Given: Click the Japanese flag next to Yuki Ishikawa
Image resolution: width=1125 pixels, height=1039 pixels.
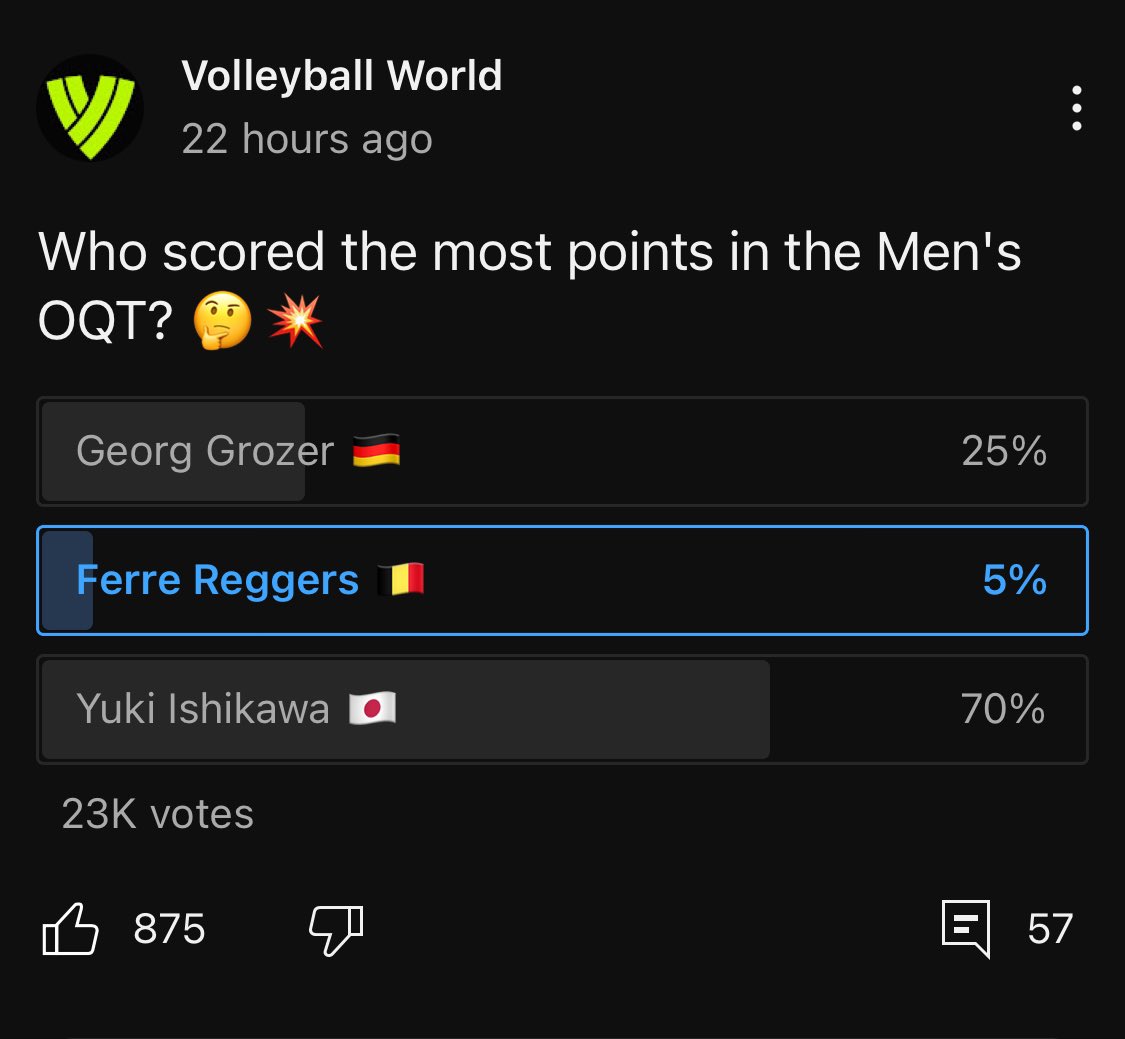Looking at the screenshot, I should click(372, 709).
